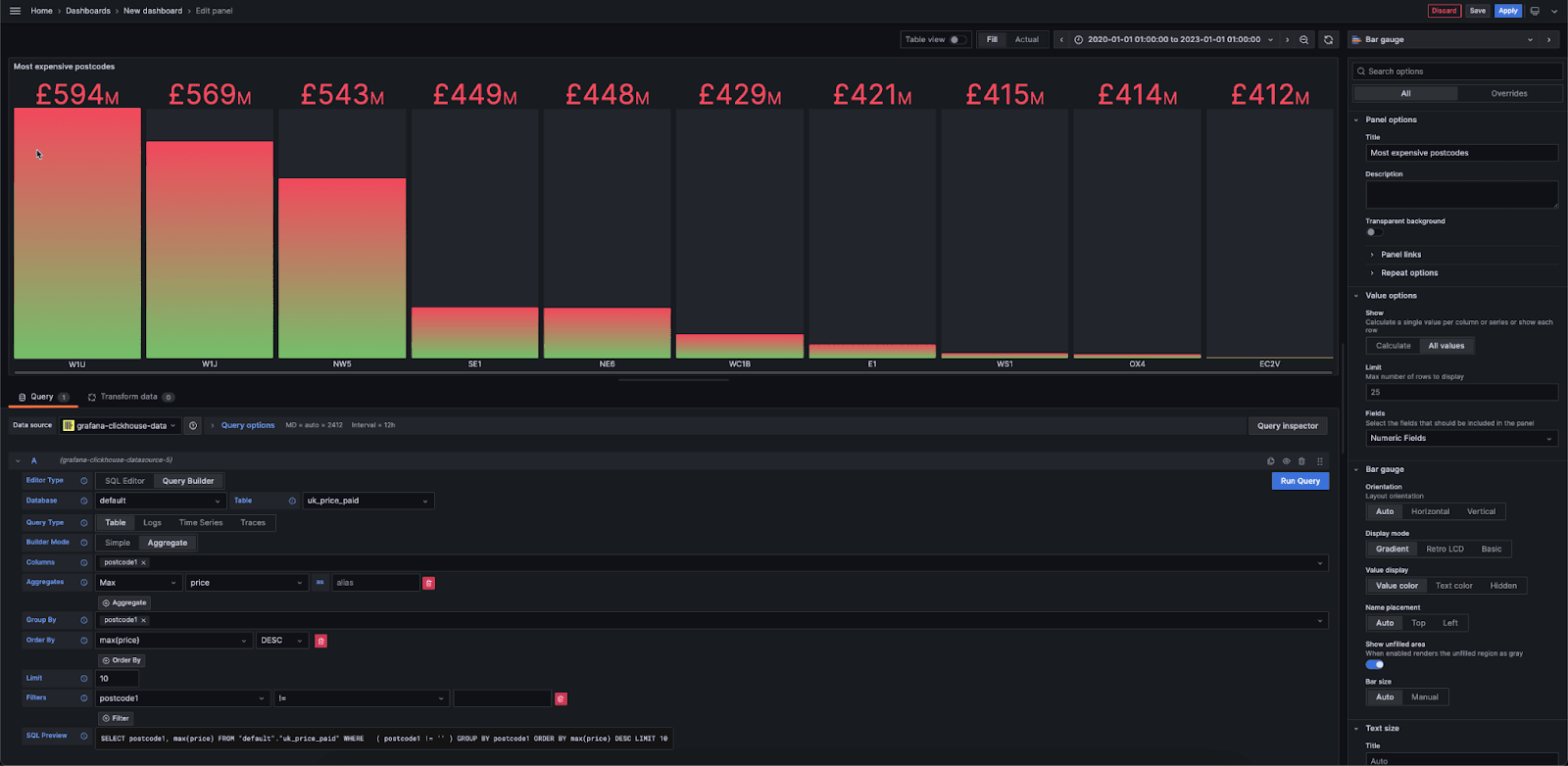
Task: Disable the Show unfilled area switch
Action: [x=1375, y=664]
